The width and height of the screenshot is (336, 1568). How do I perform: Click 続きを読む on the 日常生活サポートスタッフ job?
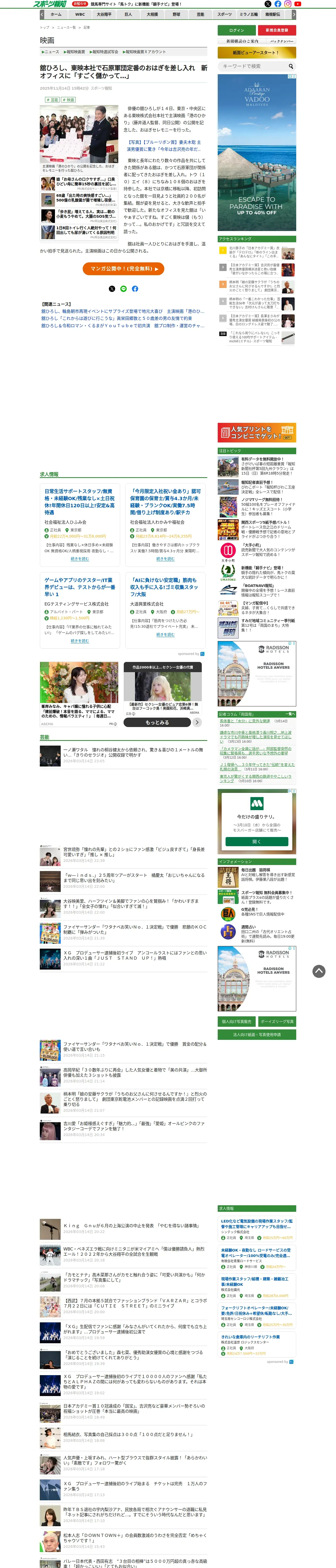pyautogui.click(x=79, y=559)
